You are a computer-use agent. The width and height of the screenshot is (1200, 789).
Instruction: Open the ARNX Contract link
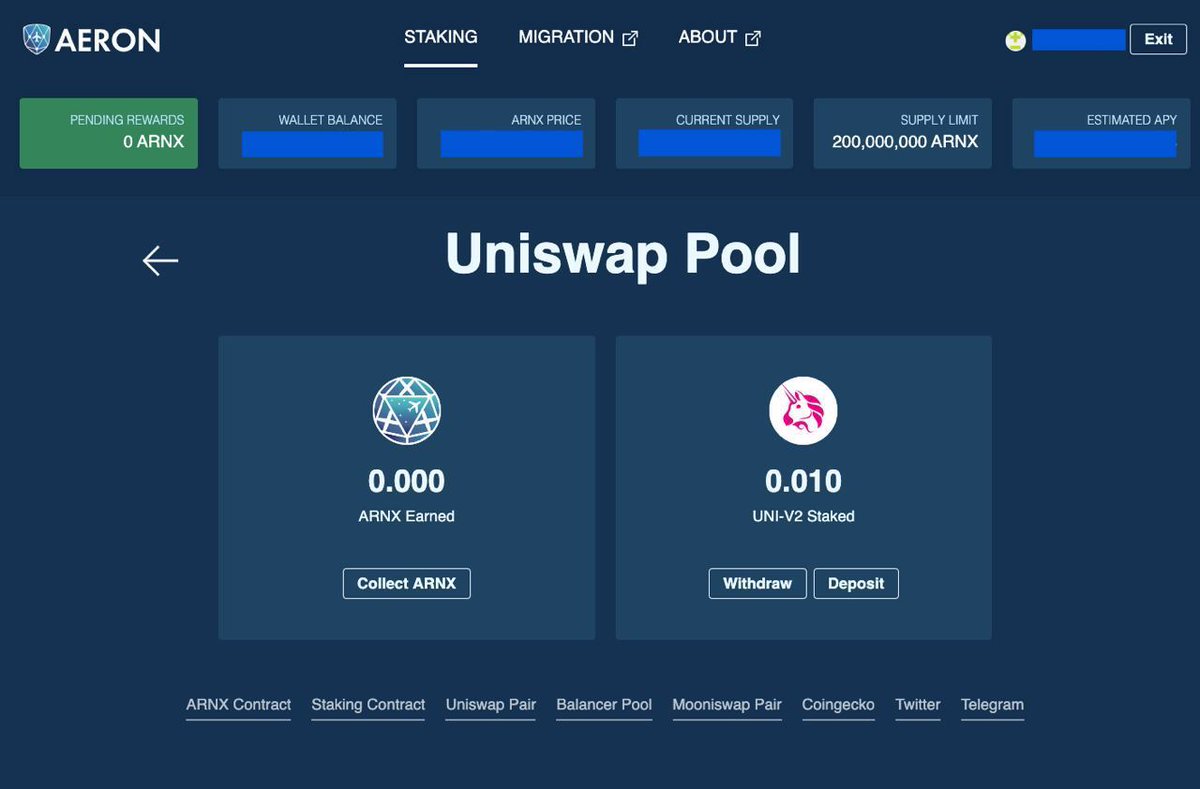point(238,705)
